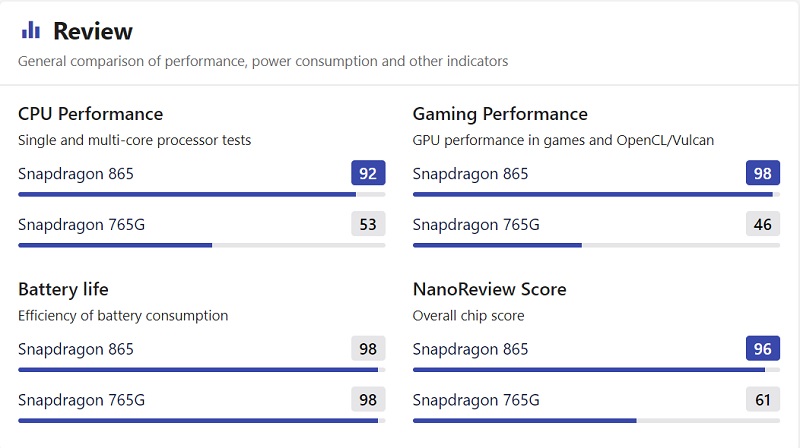The image size is (800, 448).
Task: Click Snapdragon 865 label under Gaming Performance
Action: pyautogui.click(x=470, y=174)
